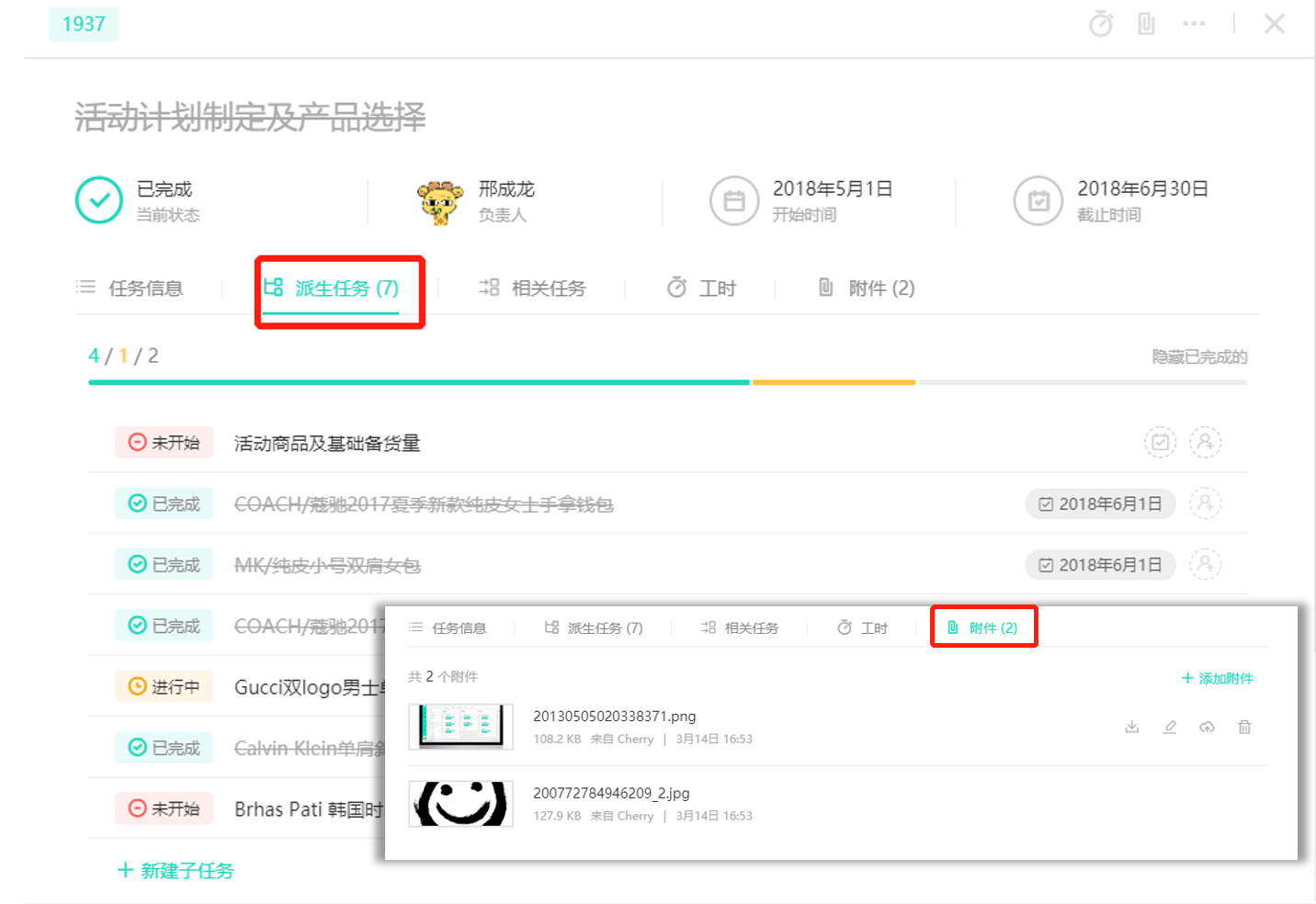Download the 20130505020338371.png attachment

tap(1131, 727)
